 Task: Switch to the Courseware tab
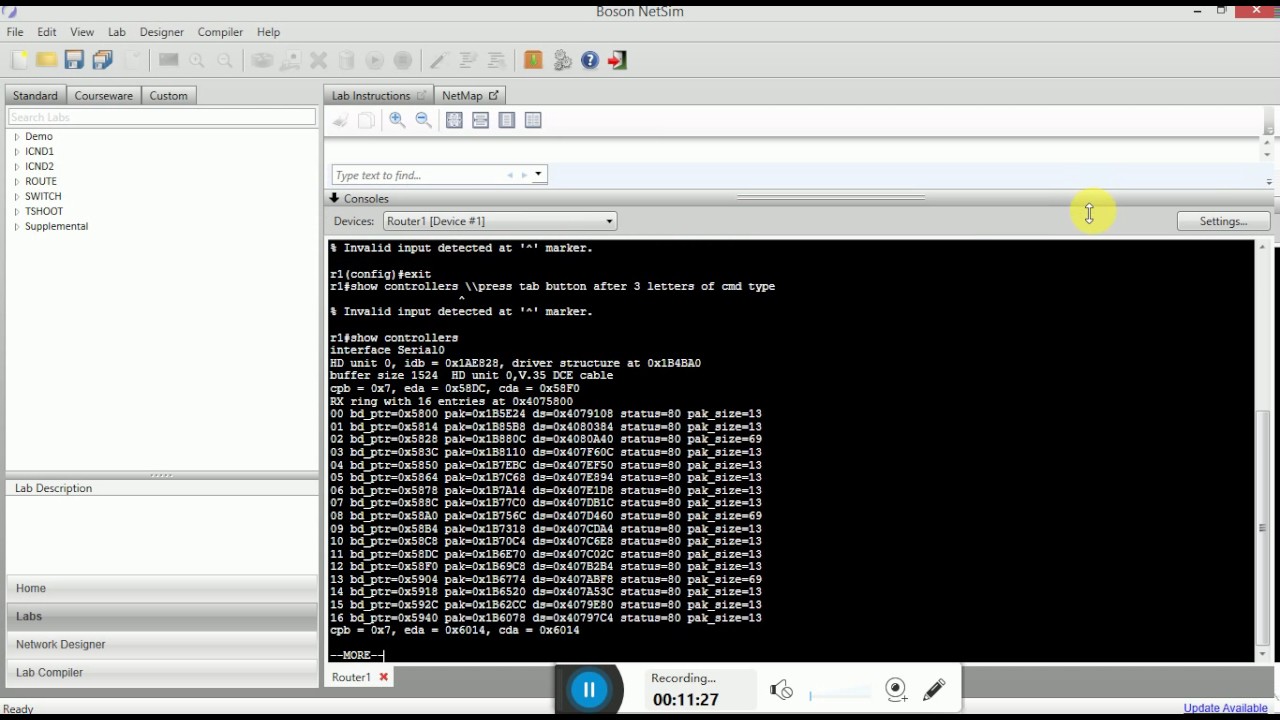(103, 95)
